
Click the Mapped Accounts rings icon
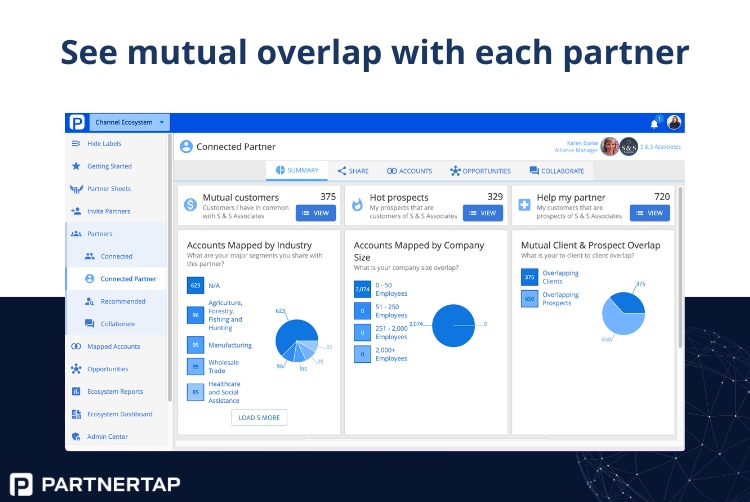[76, 346]
